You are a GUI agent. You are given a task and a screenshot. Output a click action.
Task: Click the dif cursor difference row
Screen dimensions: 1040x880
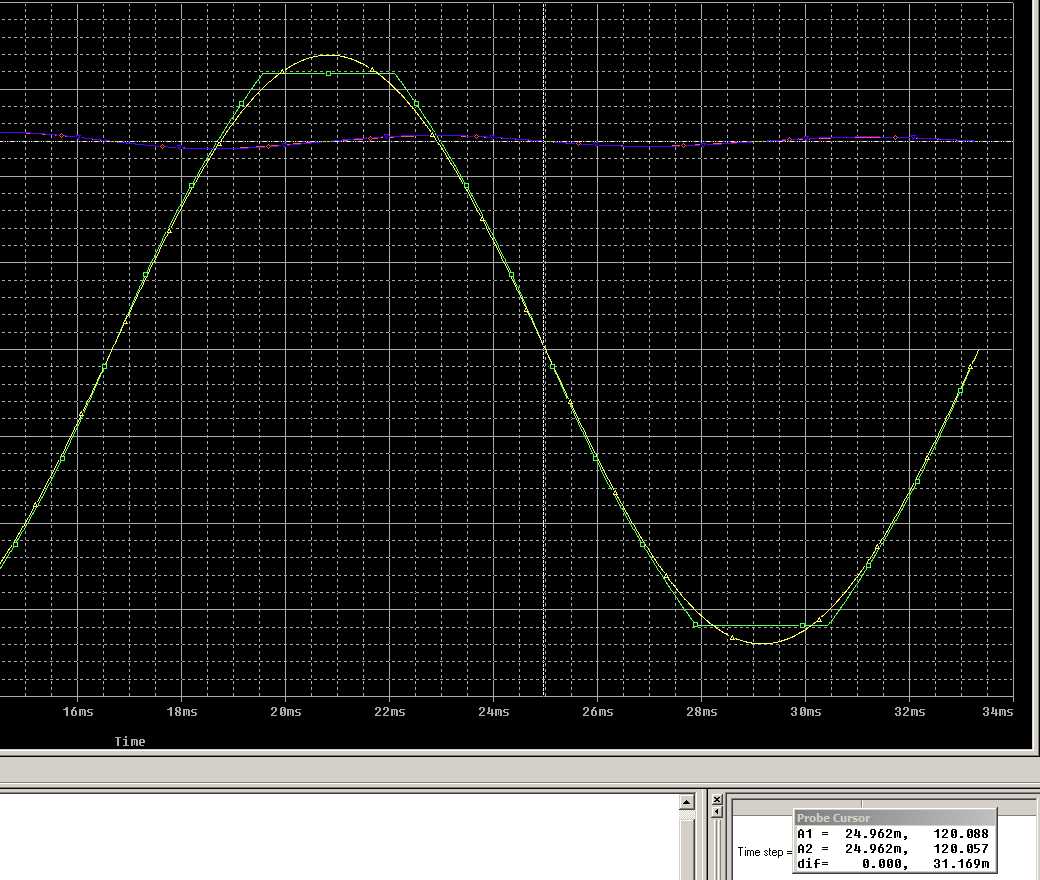[x=893, y=863]
